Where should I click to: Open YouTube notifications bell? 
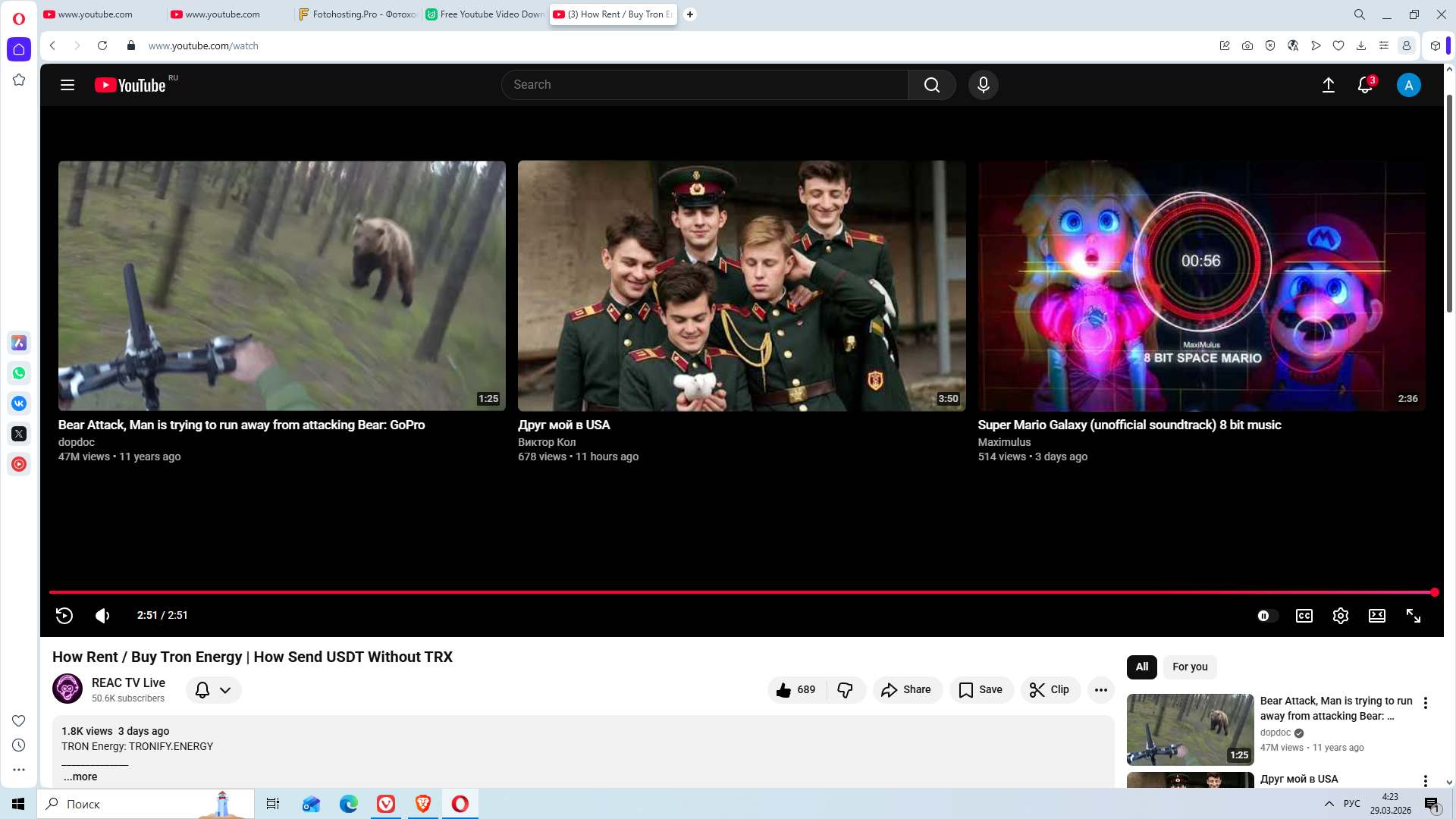point(1364,85)
